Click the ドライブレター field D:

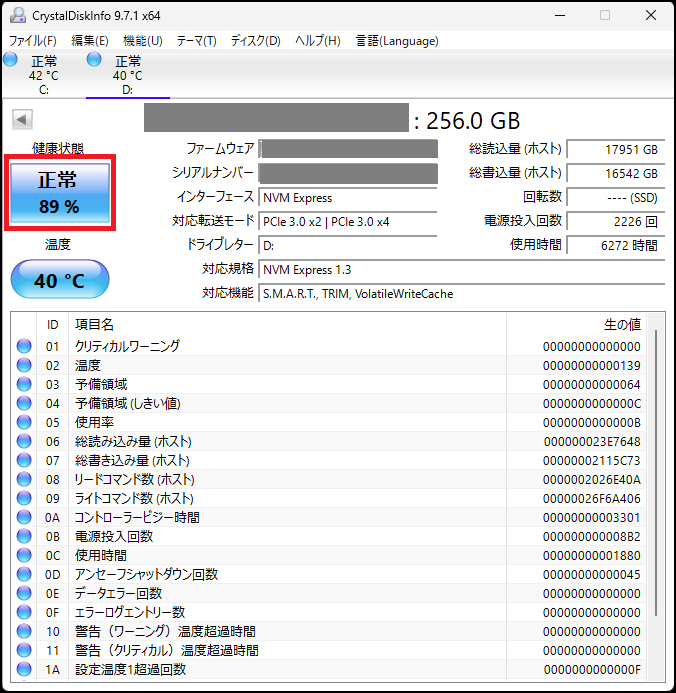(348, 245)
